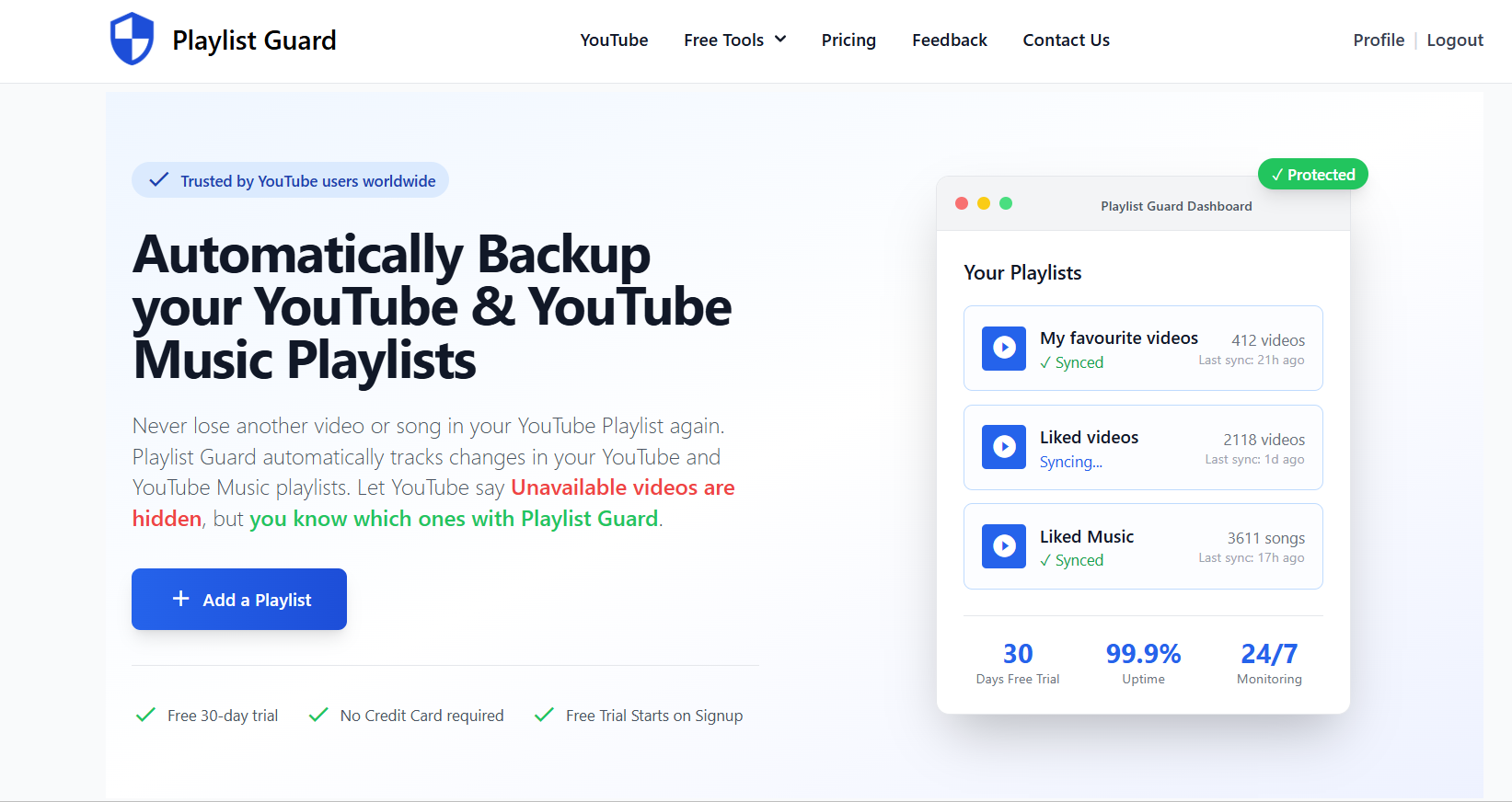Click the Your Playlists heading
The width and height of the screenshot is (1512, 802).
tap(1022, 273)
